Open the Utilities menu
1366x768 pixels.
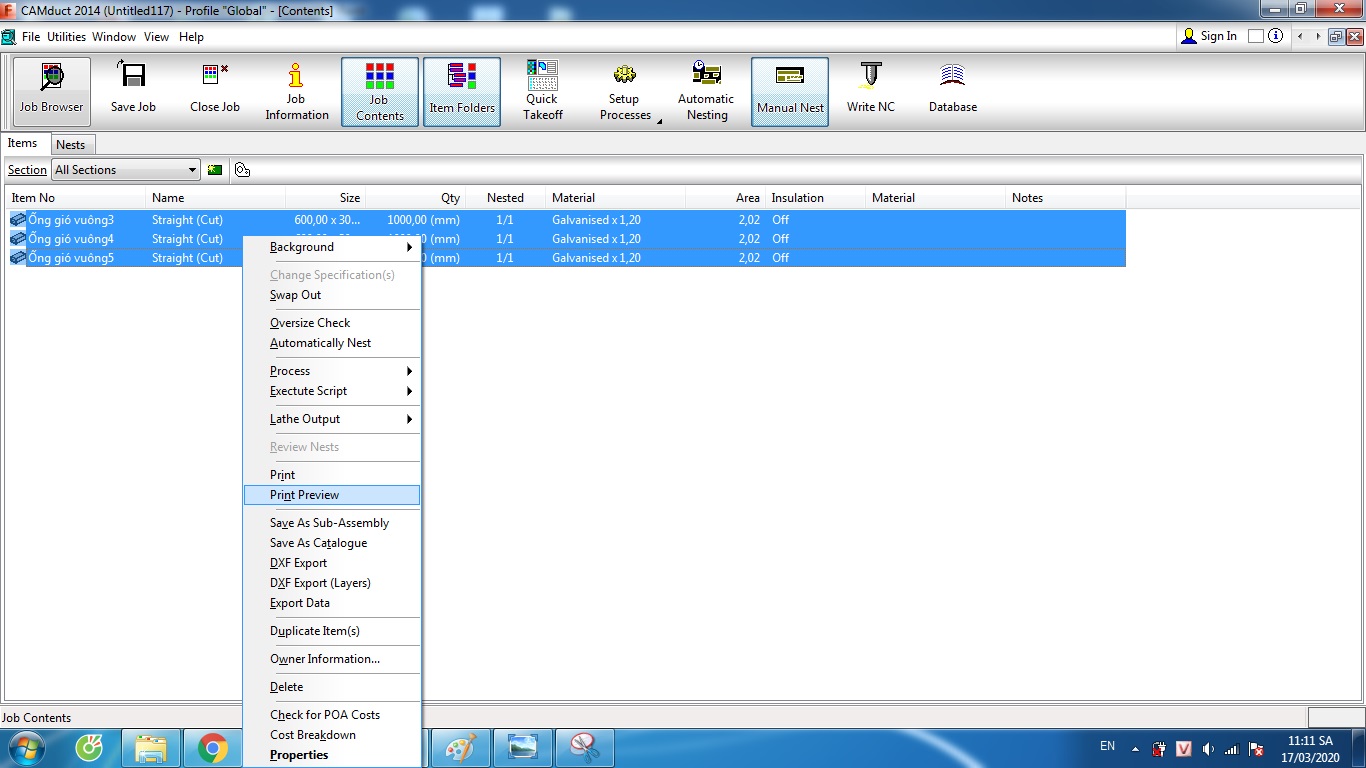(x=67, y=37)
